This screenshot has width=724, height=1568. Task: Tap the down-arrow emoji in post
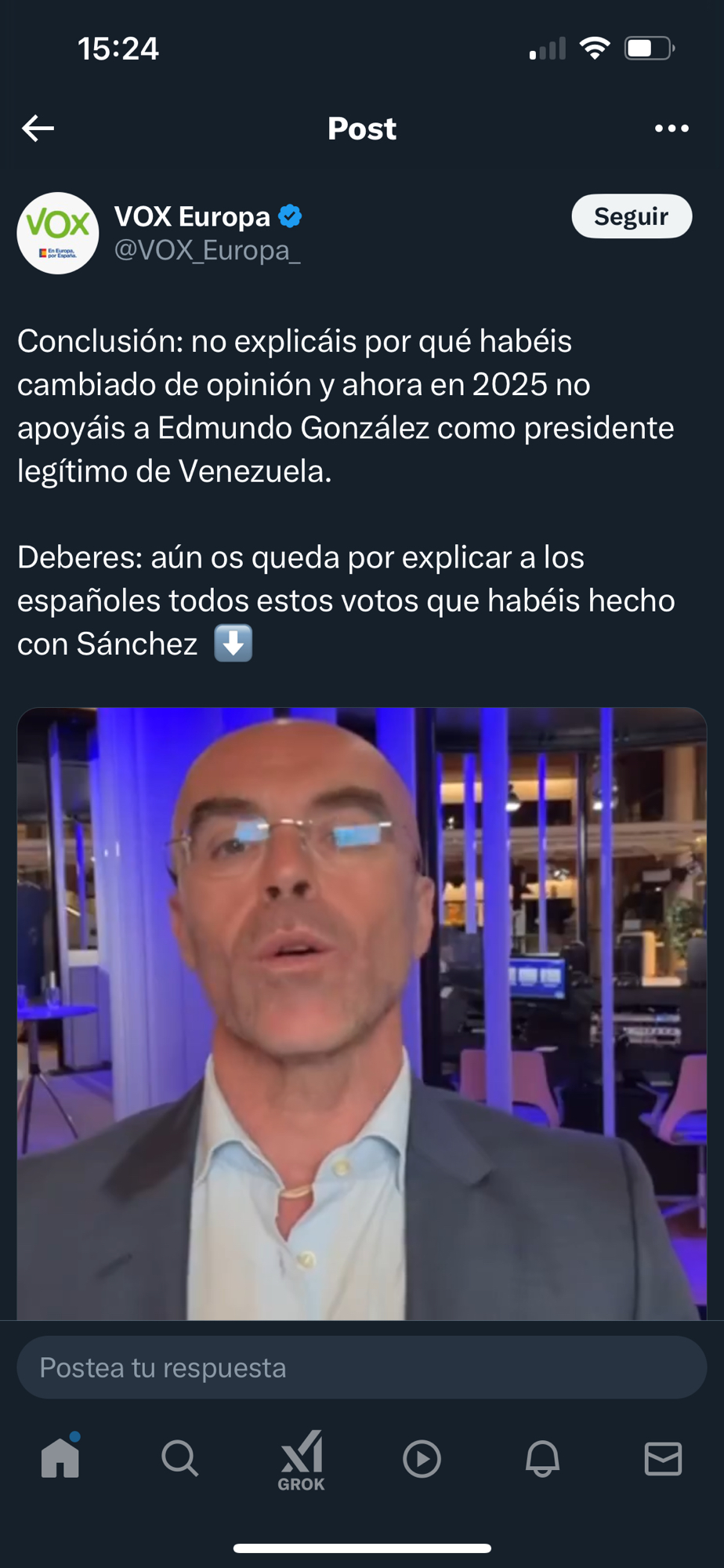pos(233,644)
